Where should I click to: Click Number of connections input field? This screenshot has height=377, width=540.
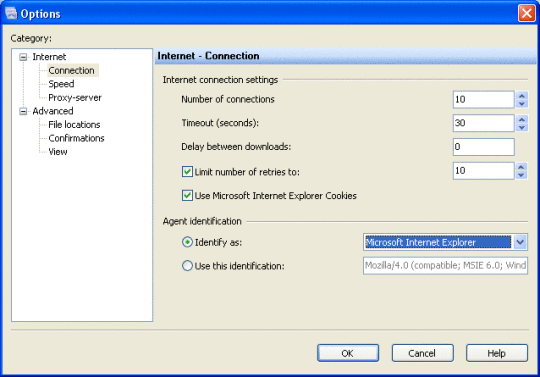484,100
